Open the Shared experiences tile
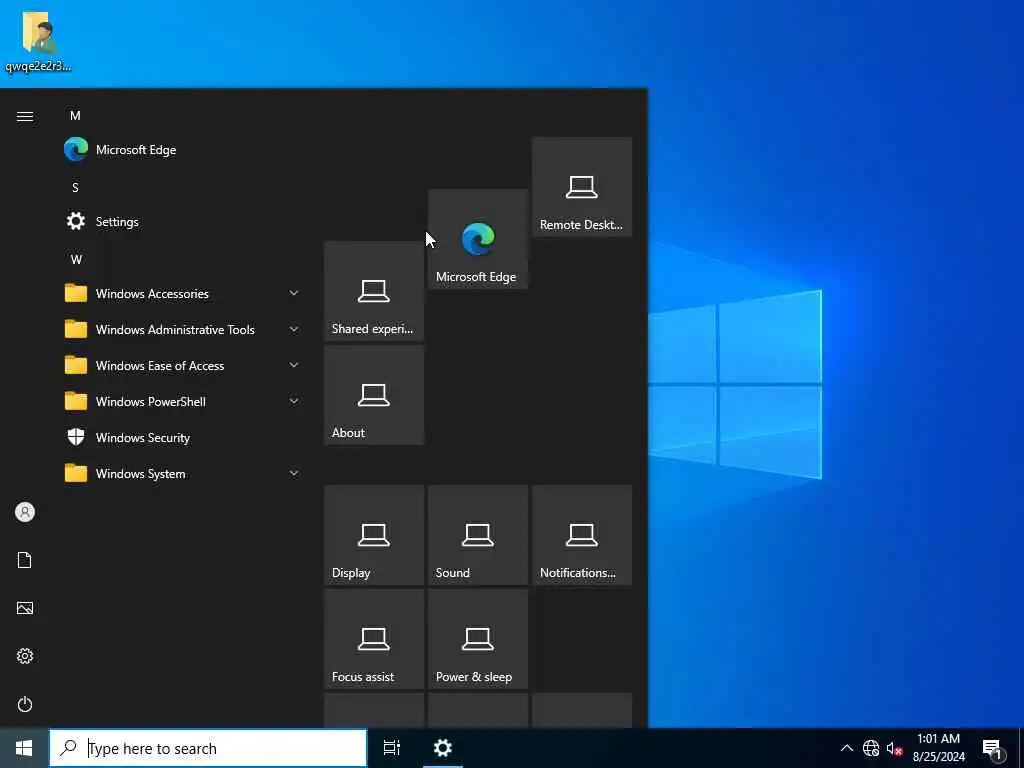This screenshot has width=1024, height=768. click(x=374, y=291)
